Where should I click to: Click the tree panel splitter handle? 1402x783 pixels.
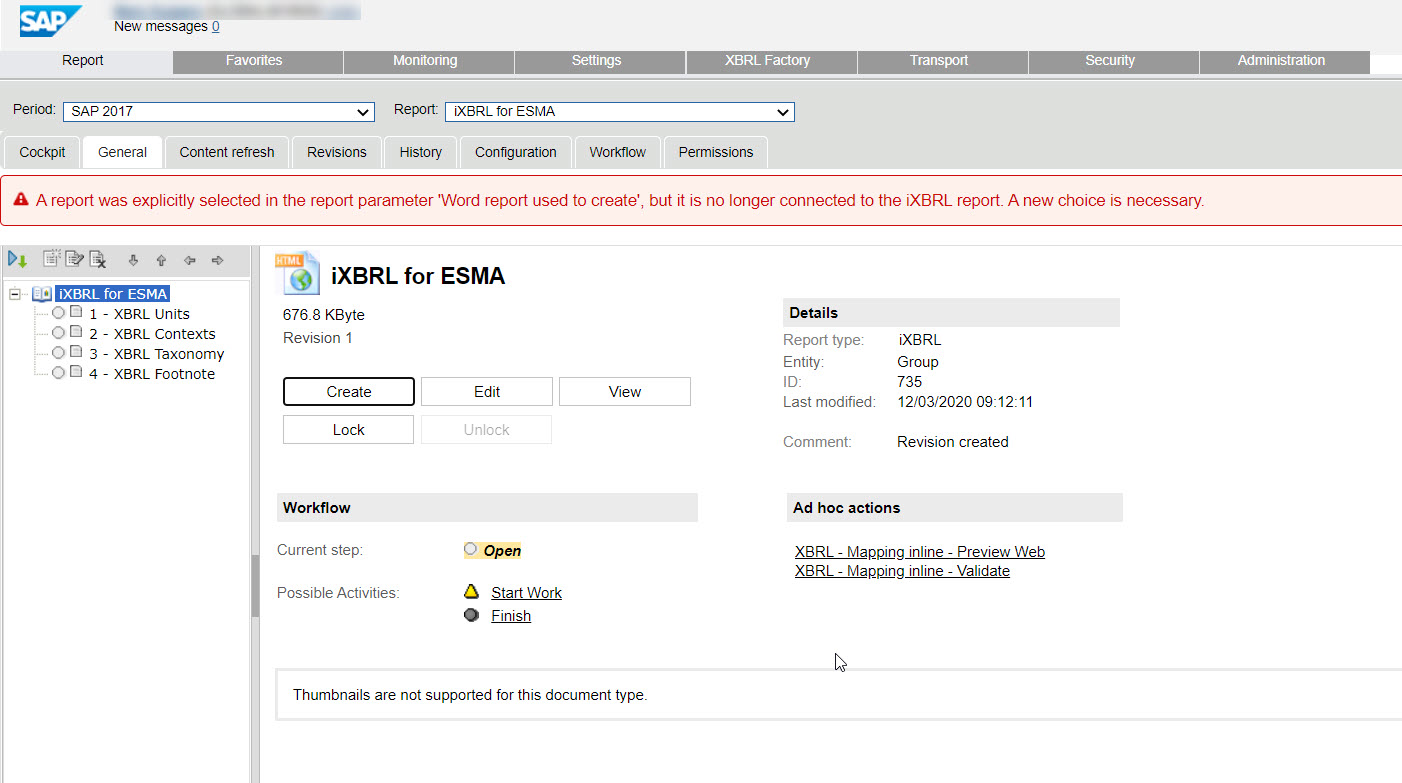pyautogui.click(x=255, y=586)
